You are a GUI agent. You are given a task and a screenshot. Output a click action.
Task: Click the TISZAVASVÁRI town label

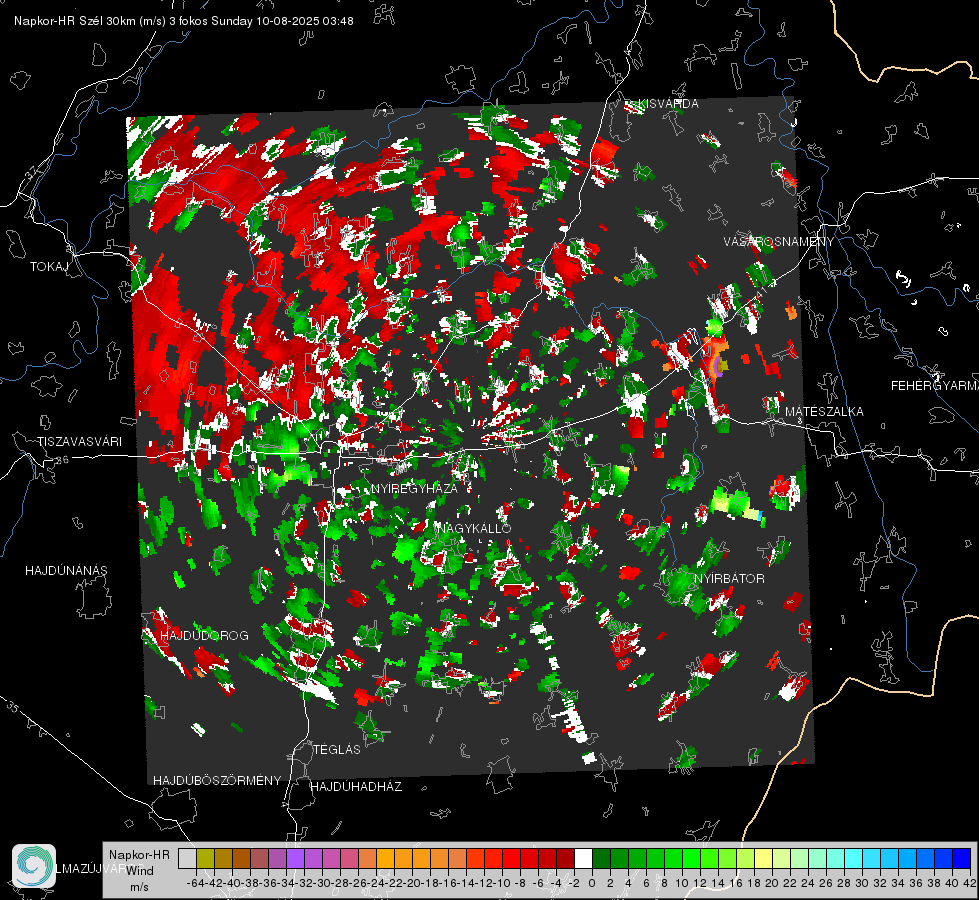79,442
